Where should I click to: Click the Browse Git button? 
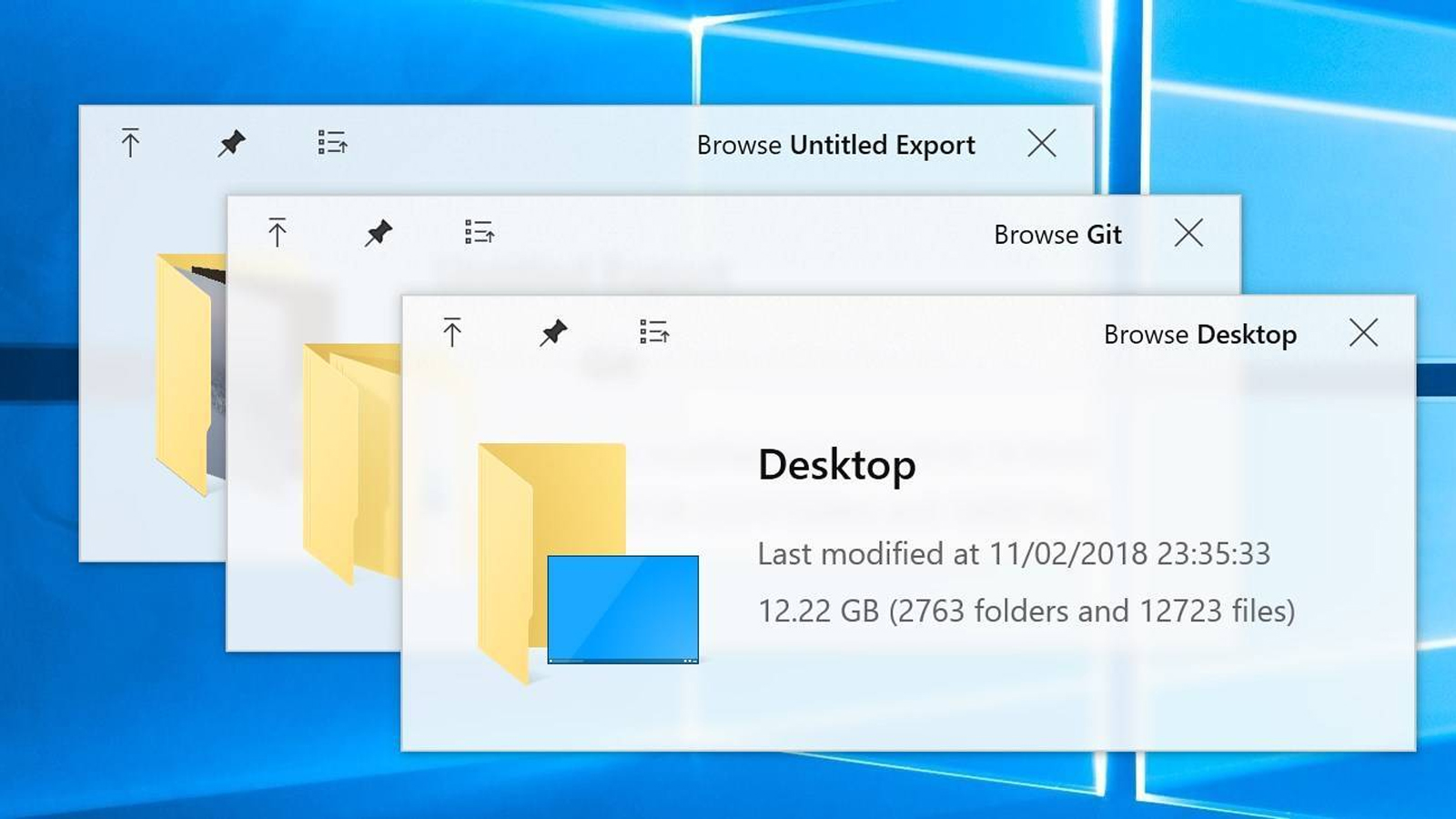click(x=1057, y=235)
